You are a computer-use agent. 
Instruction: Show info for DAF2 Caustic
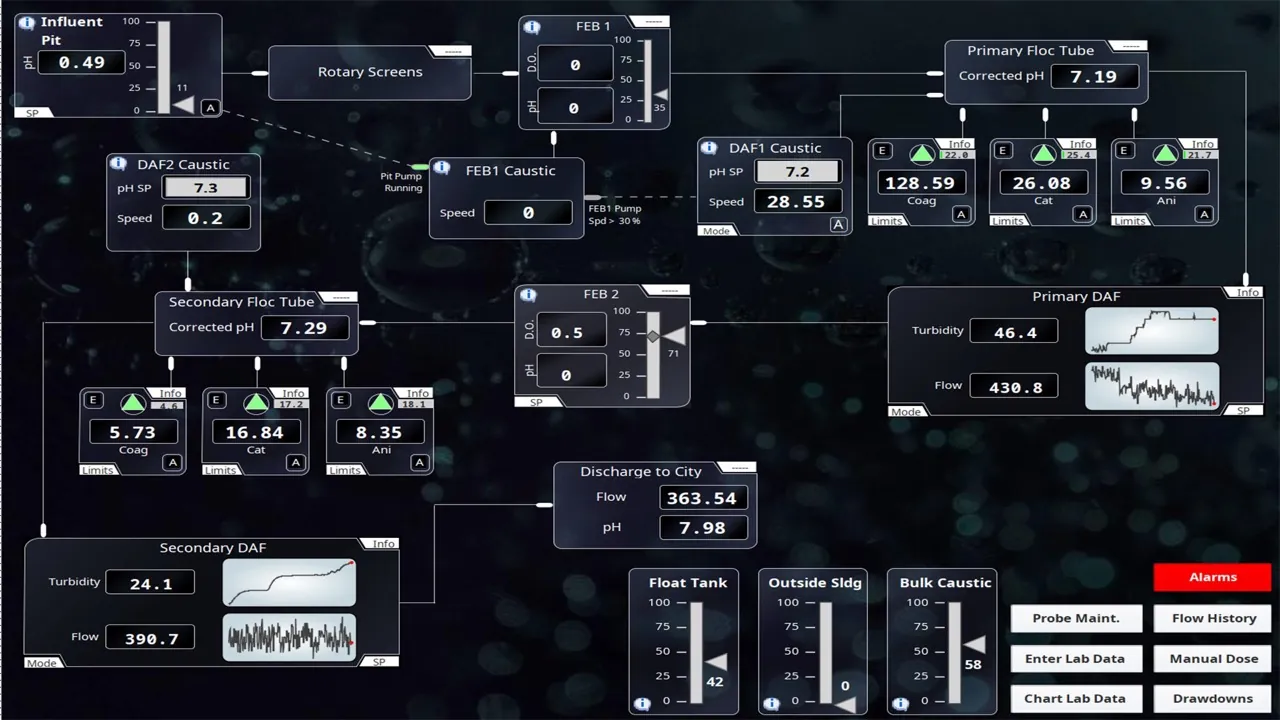coord(119,164)
